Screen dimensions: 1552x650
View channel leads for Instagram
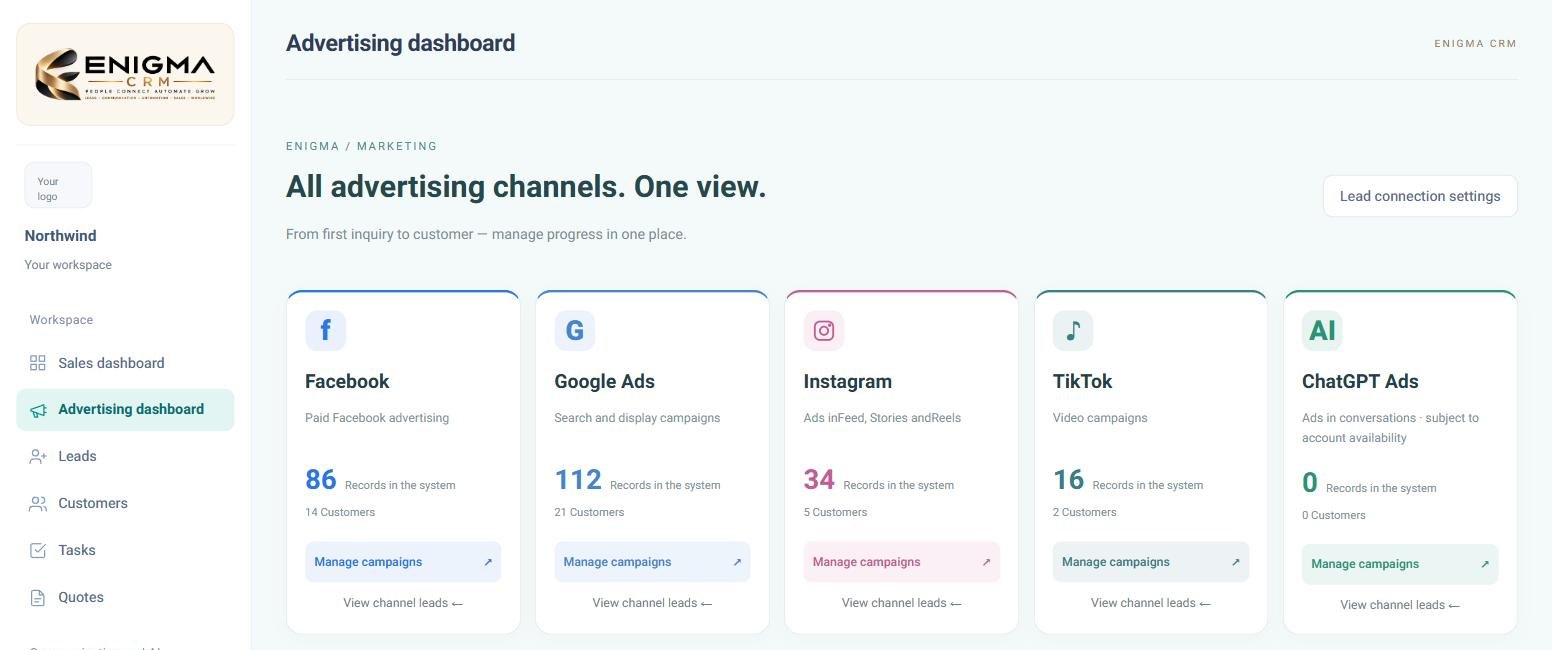[902, 603]
